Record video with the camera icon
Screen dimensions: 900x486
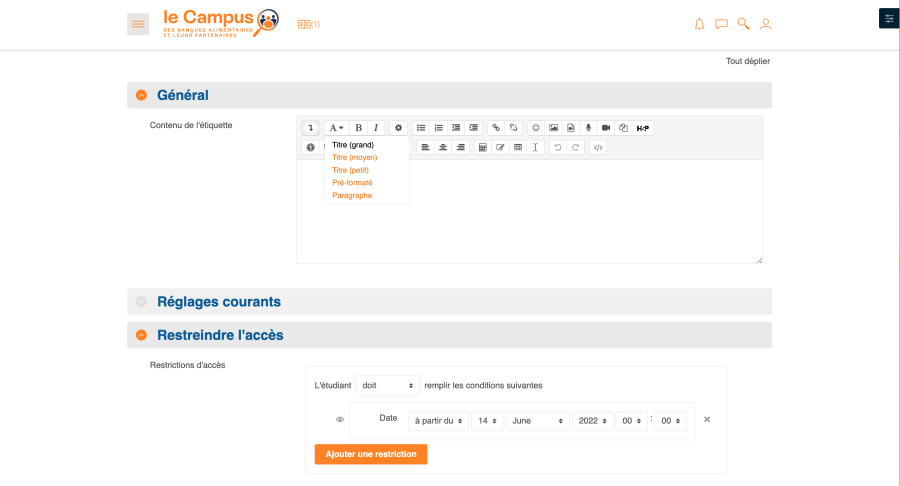tap(606, 128)
